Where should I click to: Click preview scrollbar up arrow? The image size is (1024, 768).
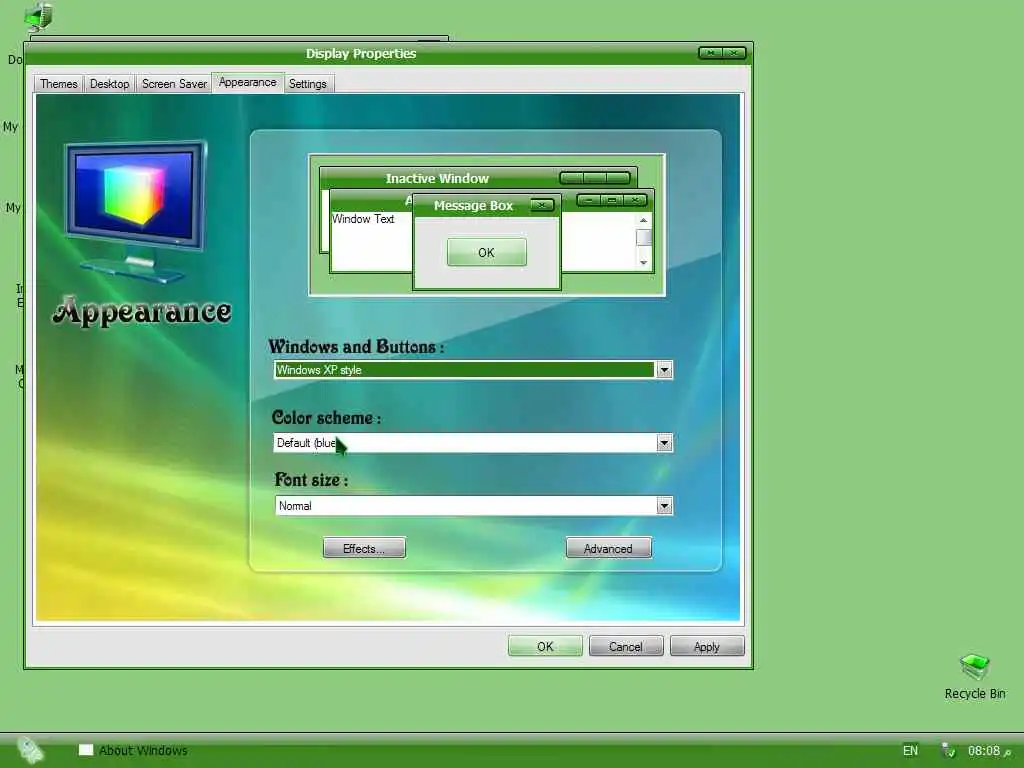pyautogui.click(x=643, y=220)
